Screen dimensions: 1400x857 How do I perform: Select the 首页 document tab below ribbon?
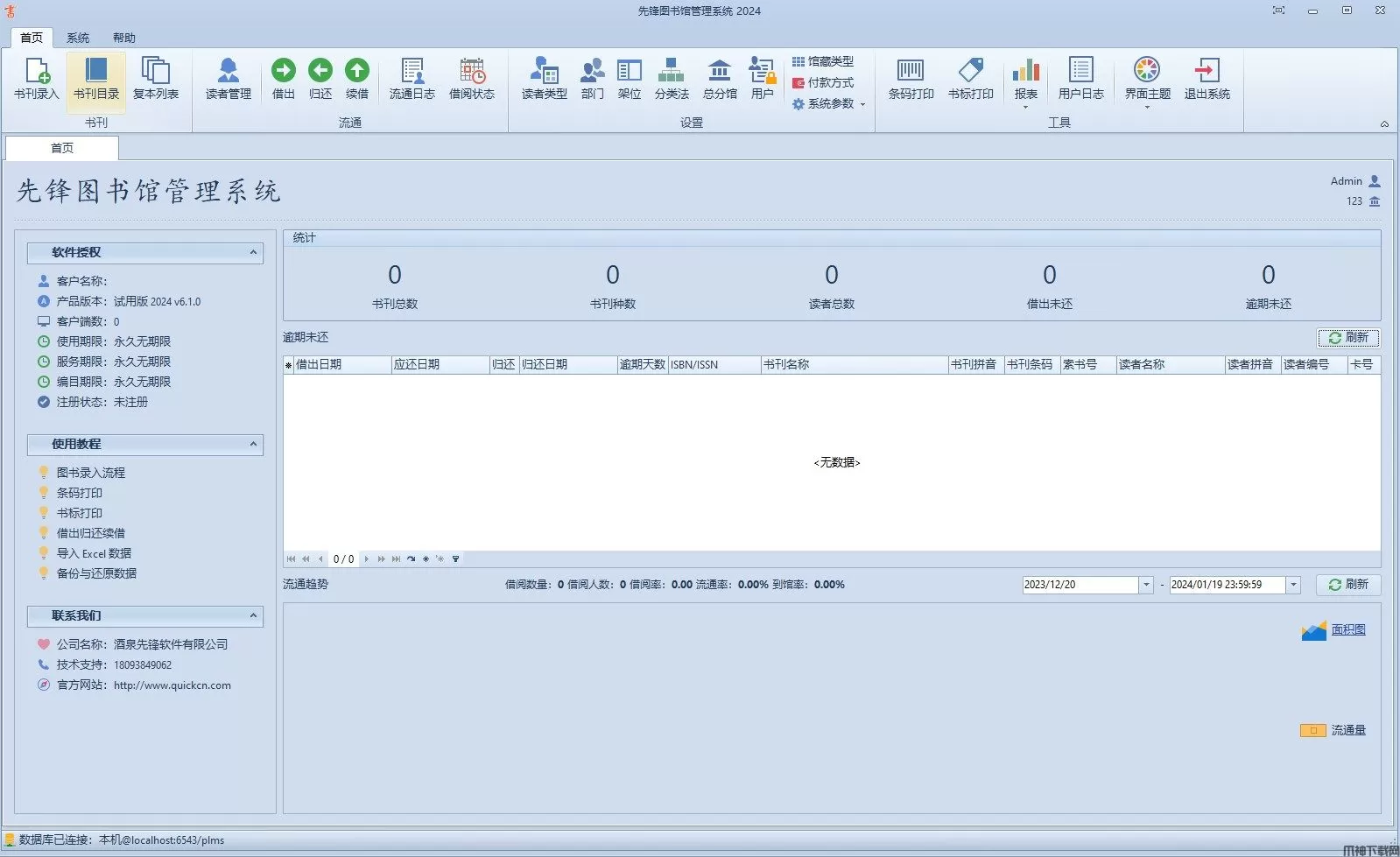click(62, 148)
